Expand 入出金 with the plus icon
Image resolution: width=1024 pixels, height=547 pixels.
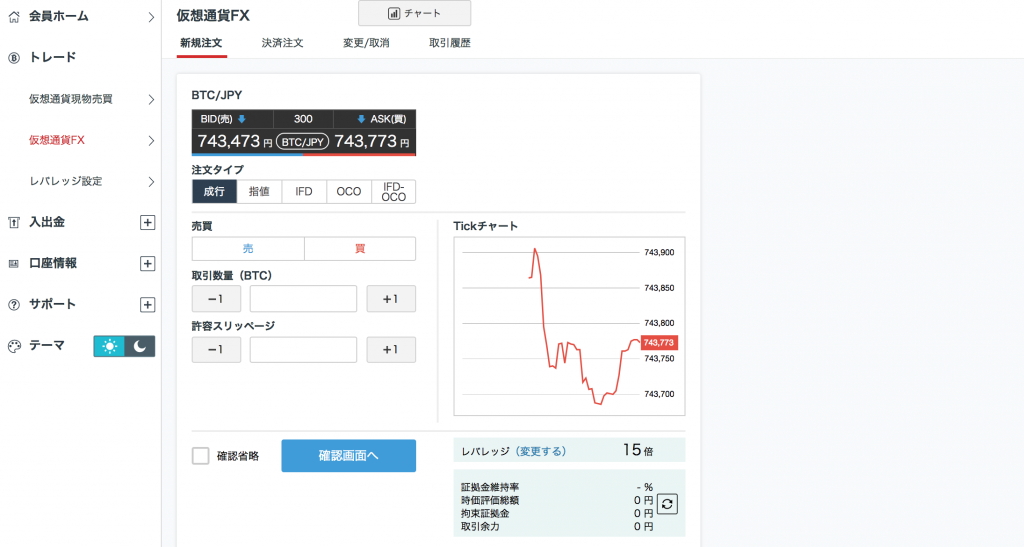point(147,222)
